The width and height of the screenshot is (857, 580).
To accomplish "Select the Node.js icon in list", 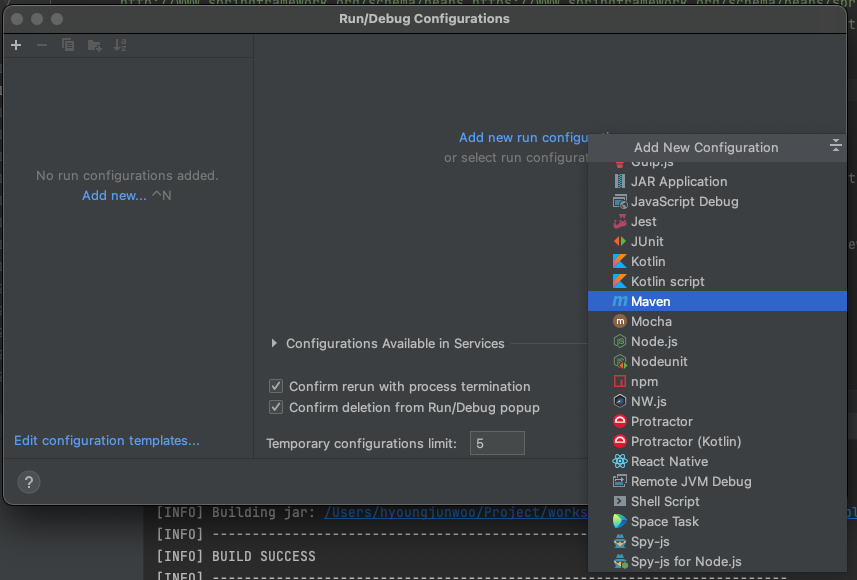I will click(x=619, y=341).
